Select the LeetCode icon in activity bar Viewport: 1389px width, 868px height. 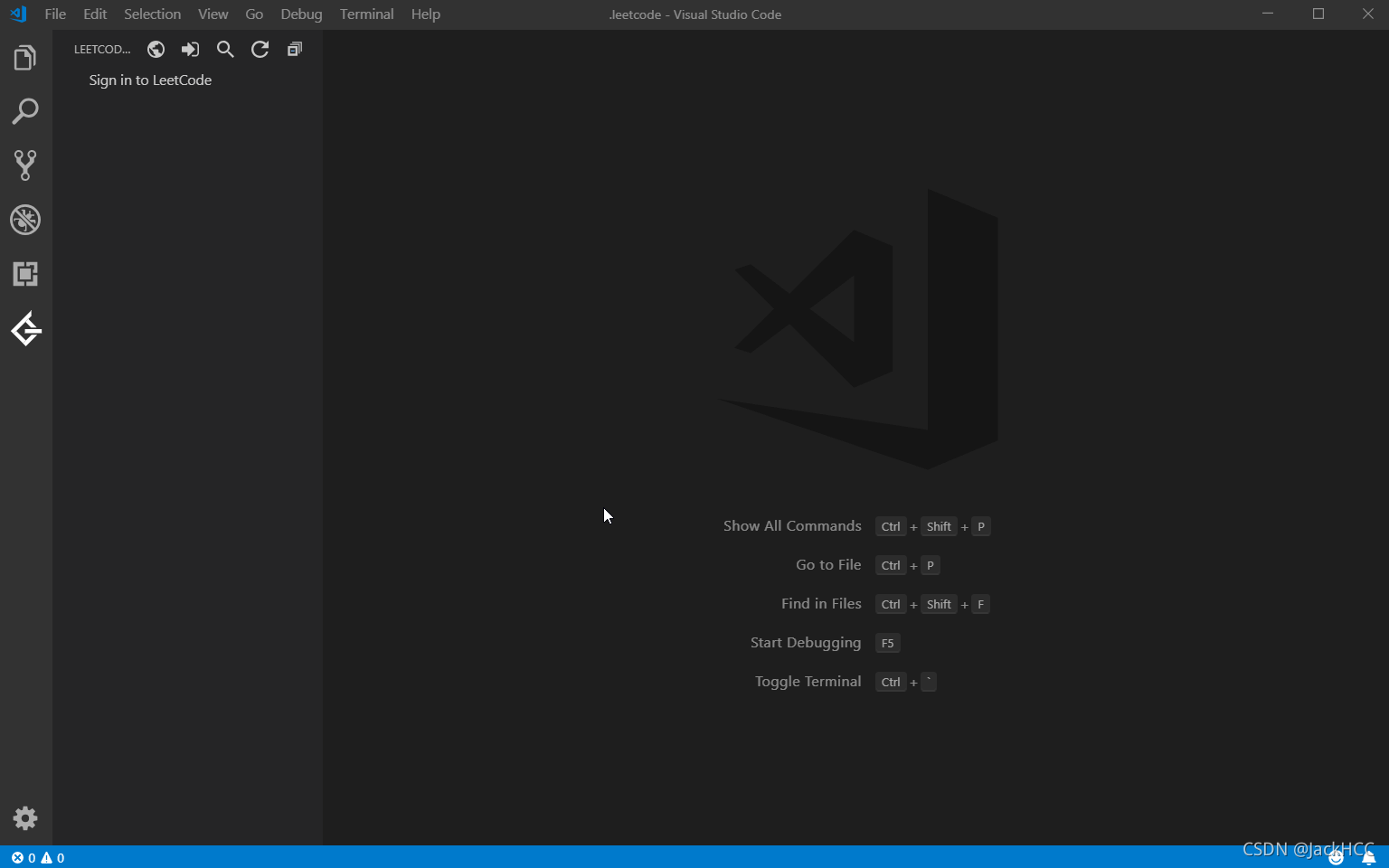[26, 329]
